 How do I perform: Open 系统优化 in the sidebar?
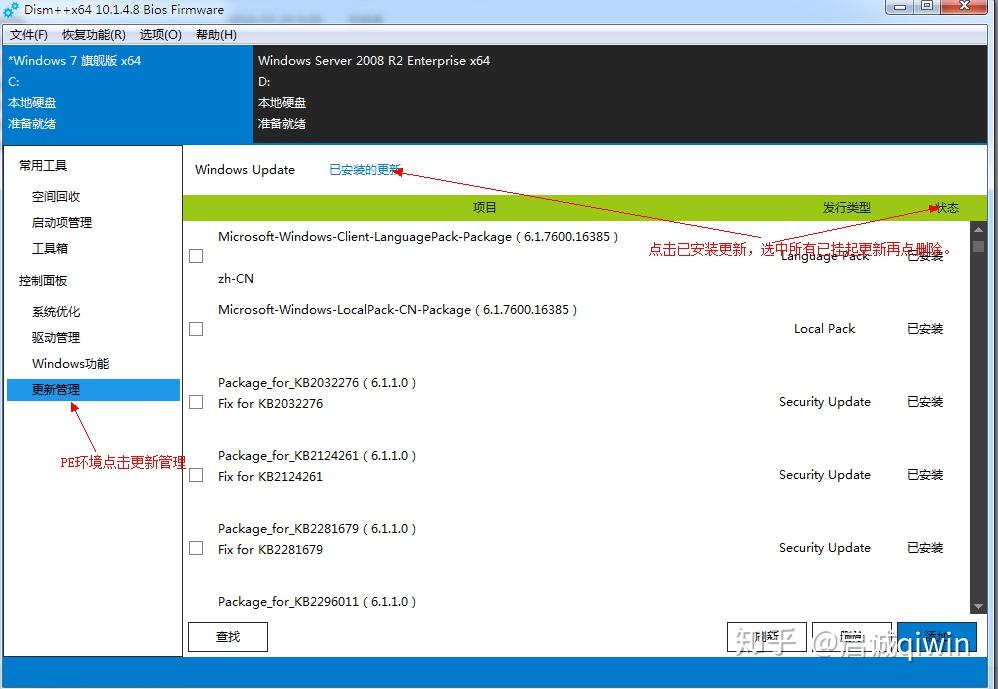pos(56,312)
